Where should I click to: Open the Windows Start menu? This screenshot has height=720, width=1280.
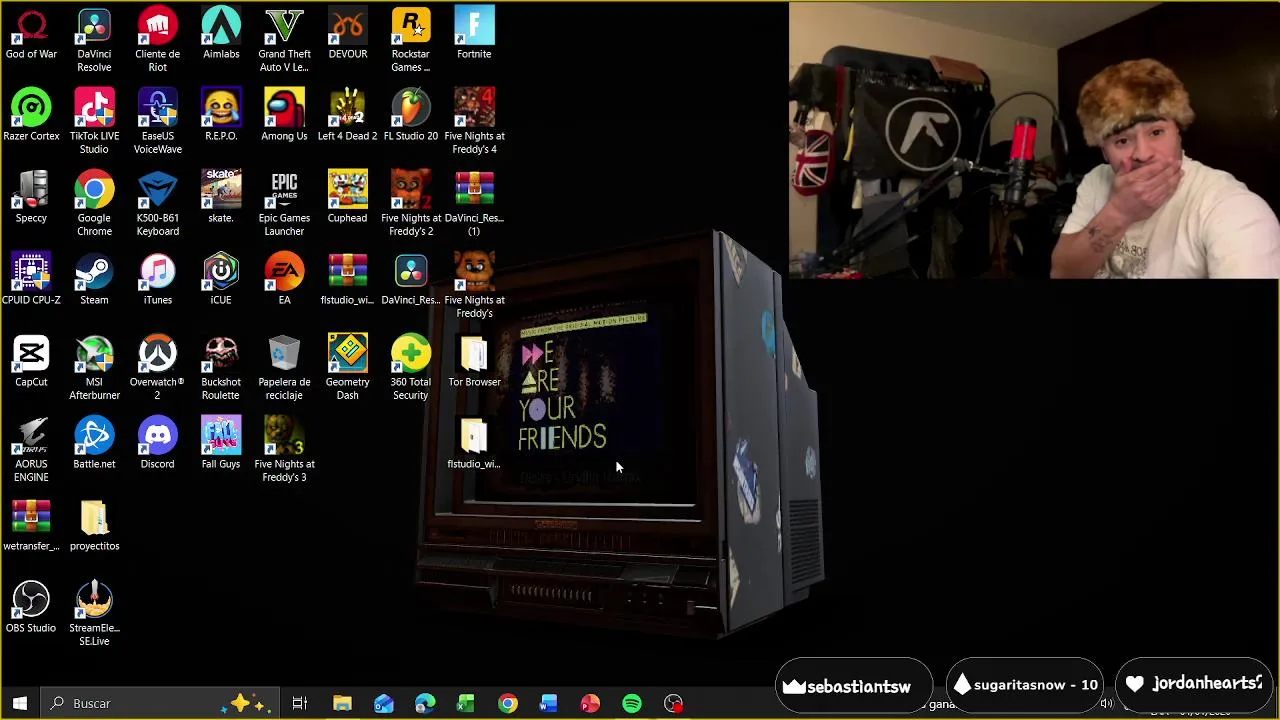pos(19,703)
